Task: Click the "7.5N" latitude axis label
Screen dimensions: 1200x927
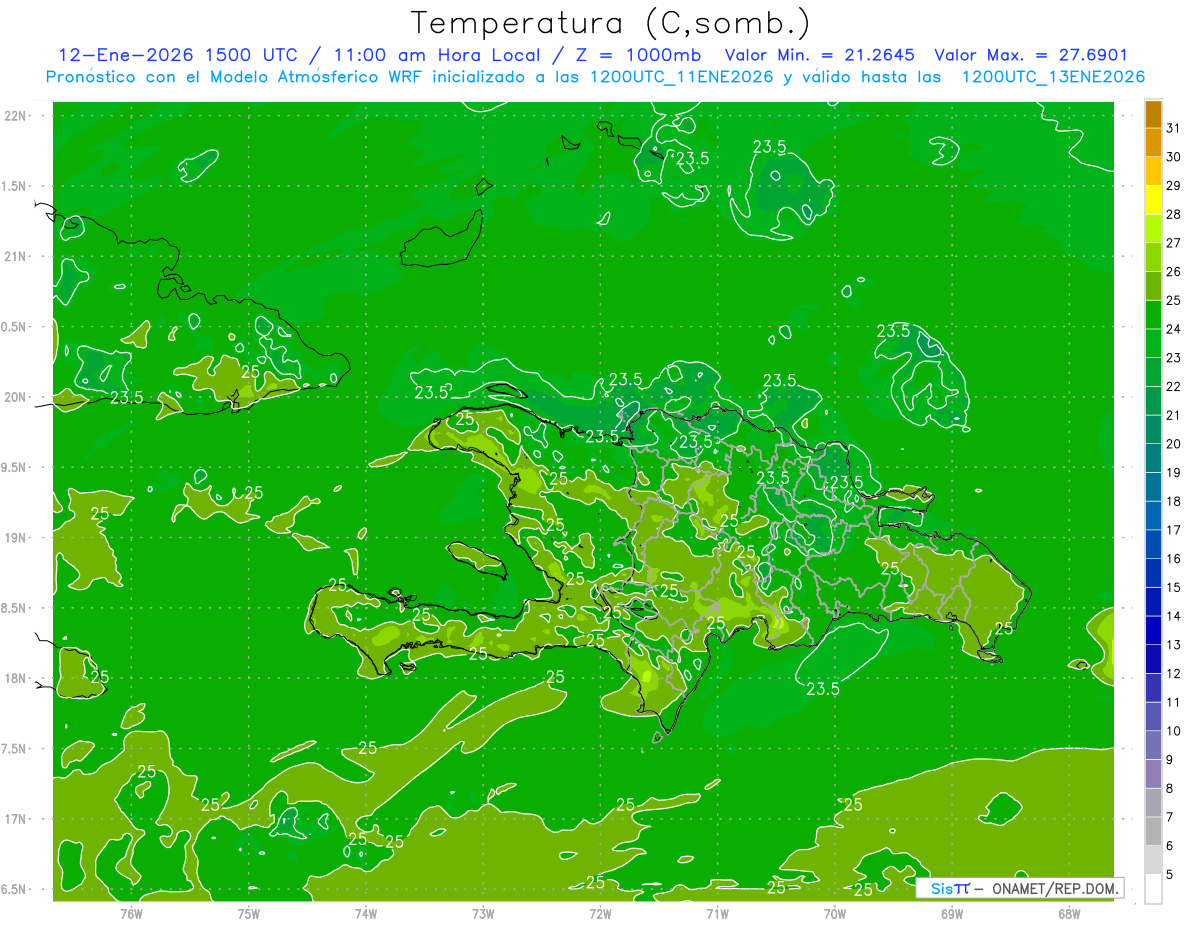Action: 15,748
